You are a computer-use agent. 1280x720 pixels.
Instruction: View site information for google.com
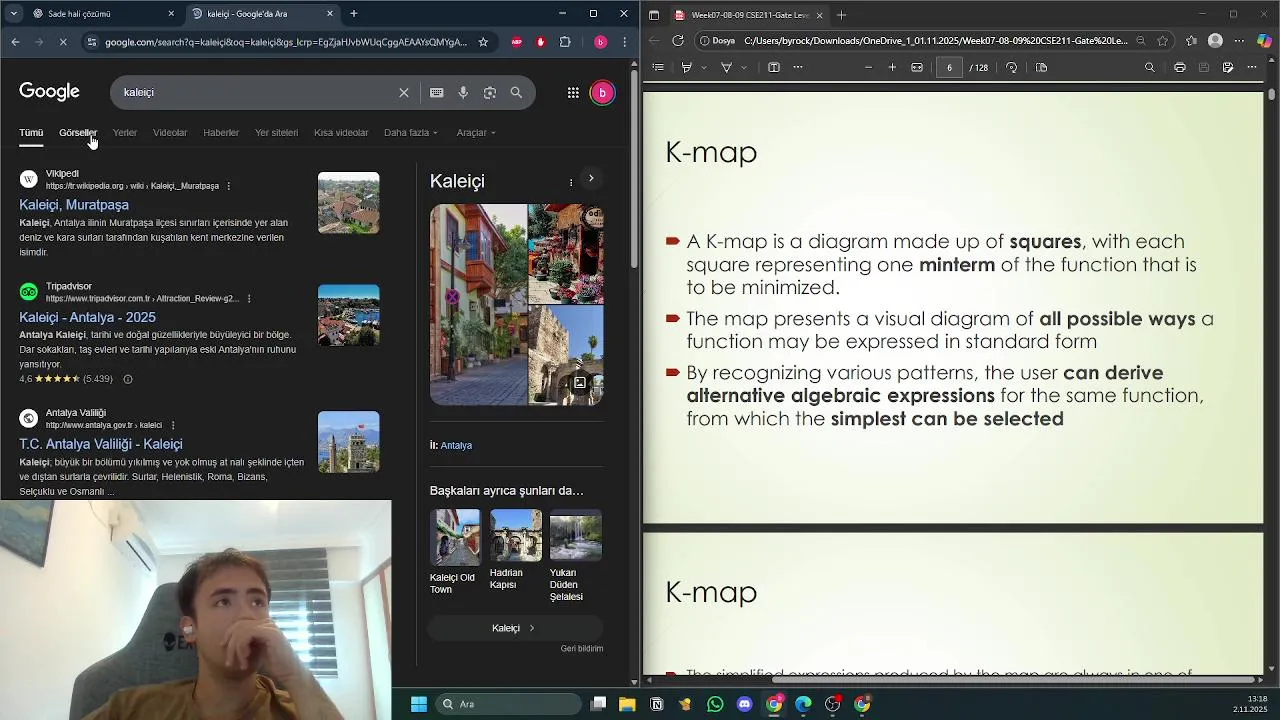(x=92, y=42)
